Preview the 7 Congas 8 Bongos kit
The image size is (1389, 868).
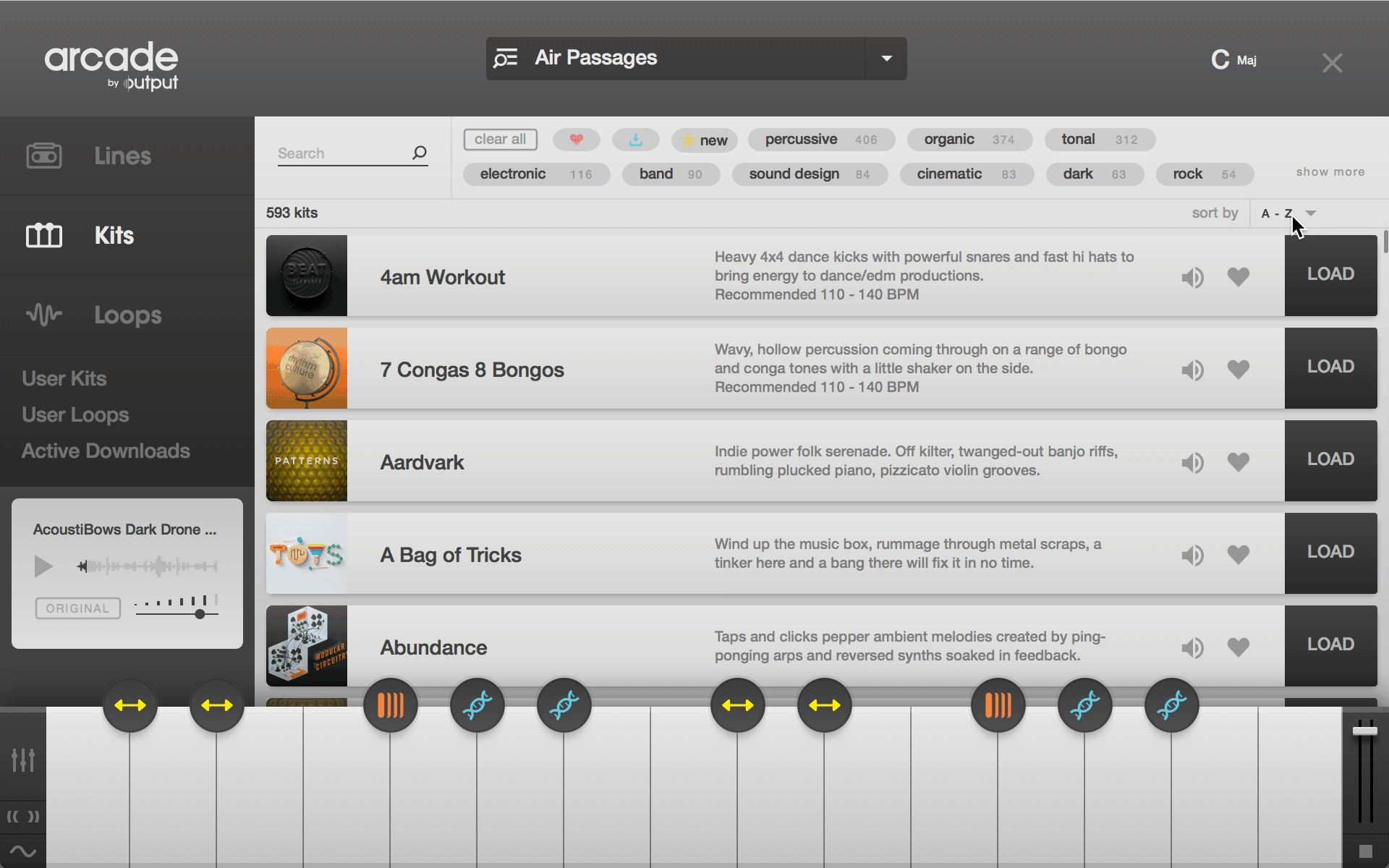[1192, 370]
